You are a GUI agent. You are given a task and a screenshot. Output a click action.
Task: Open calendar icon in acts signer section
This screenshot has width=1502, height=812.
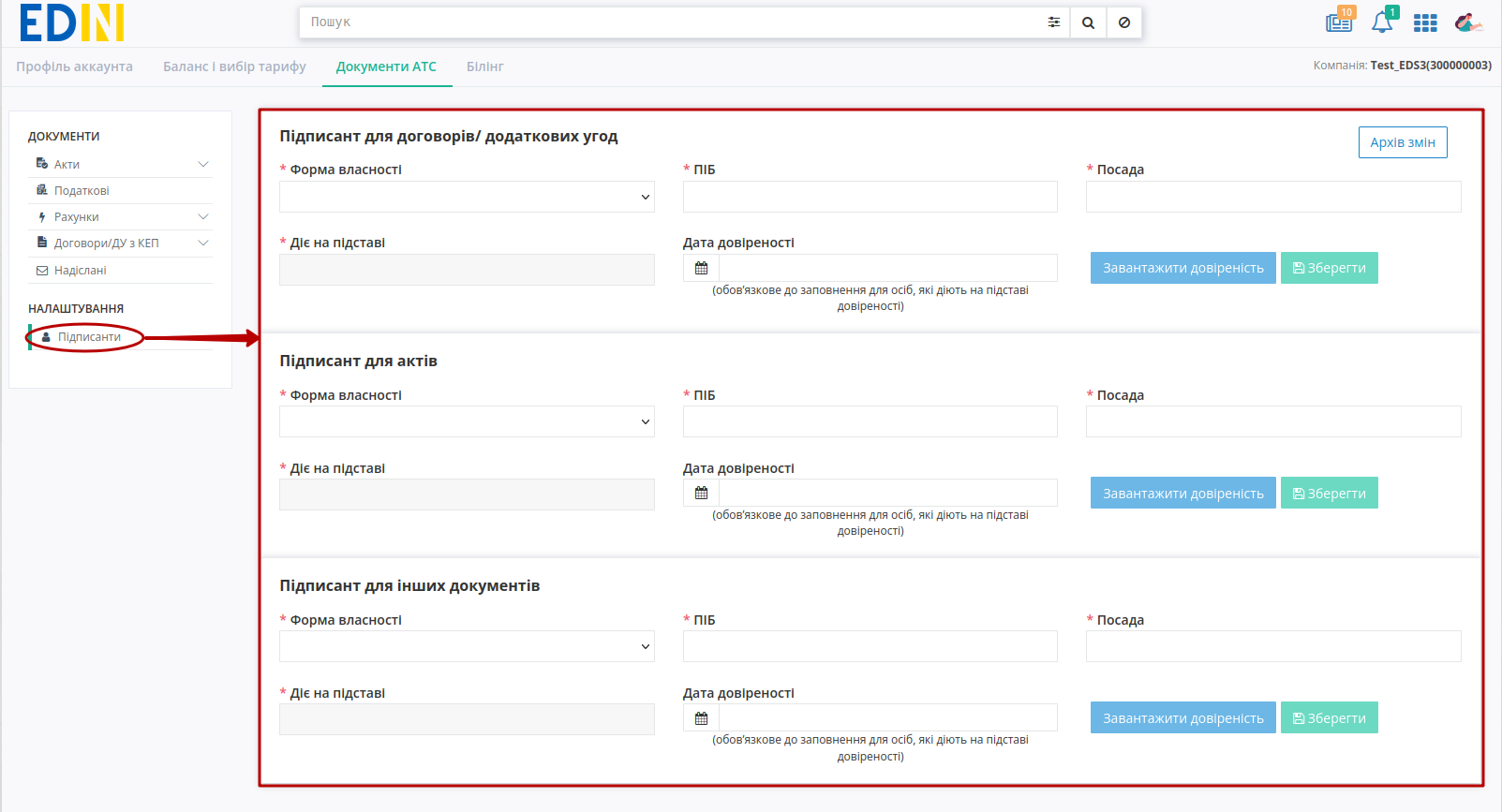(701, 493)
